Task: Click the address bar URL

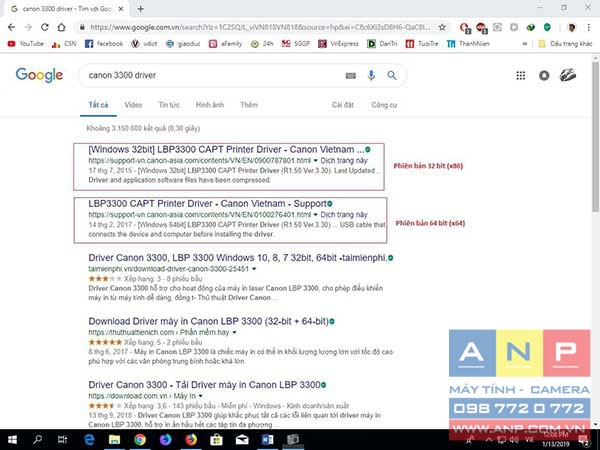Action: click(260, 27)
